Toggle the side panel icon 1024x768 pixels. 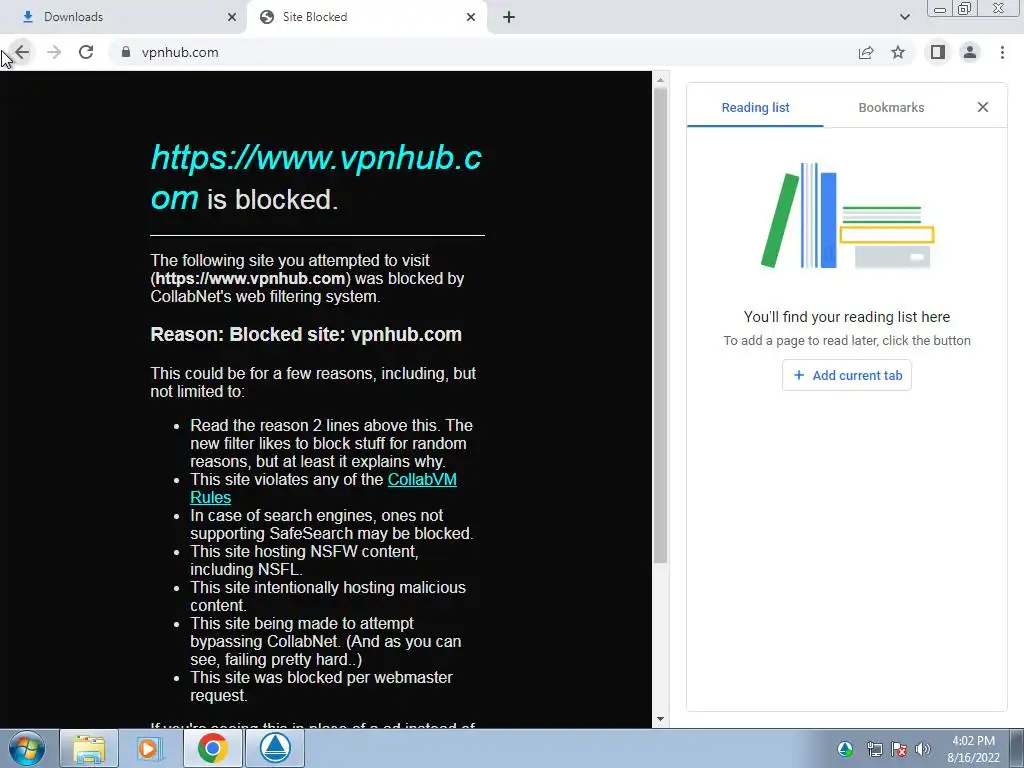[938, 52]
